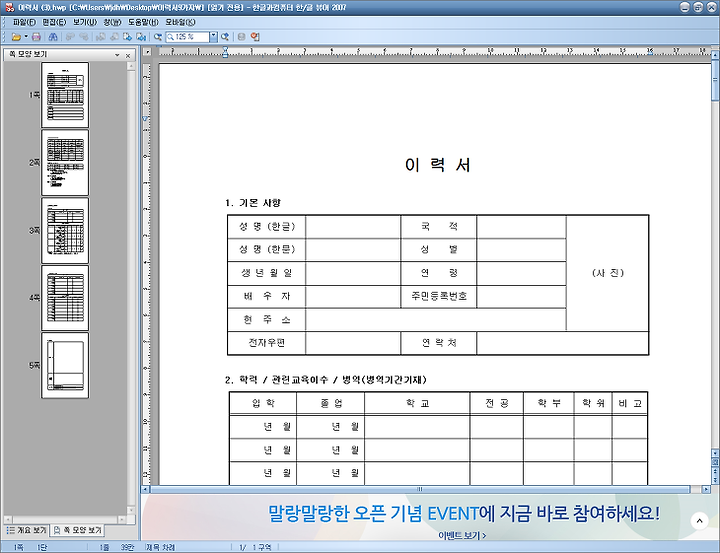
Task: Click document horizontal scrollbar right arrow
Action: coord(706,490)
